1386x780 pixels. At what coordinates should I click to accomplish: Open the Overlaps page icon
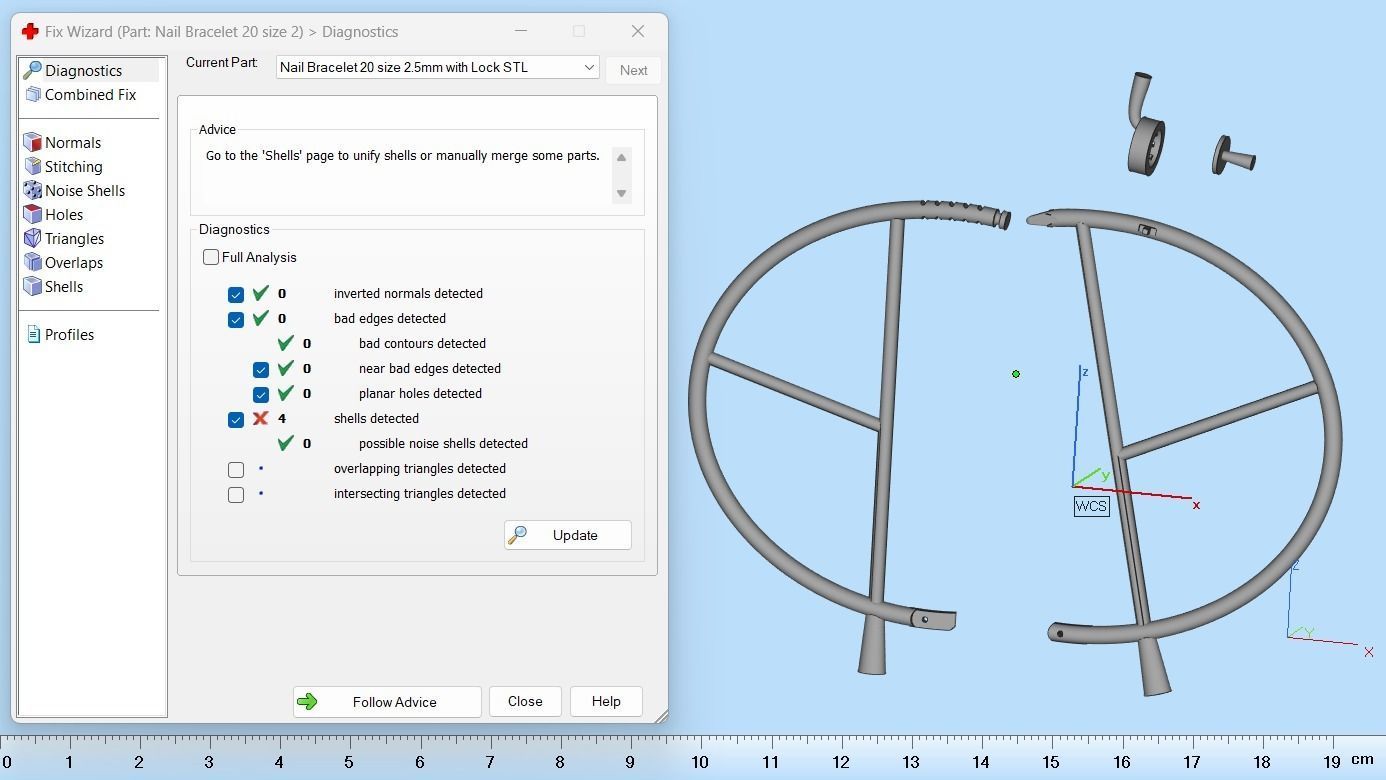coord(32,262)
